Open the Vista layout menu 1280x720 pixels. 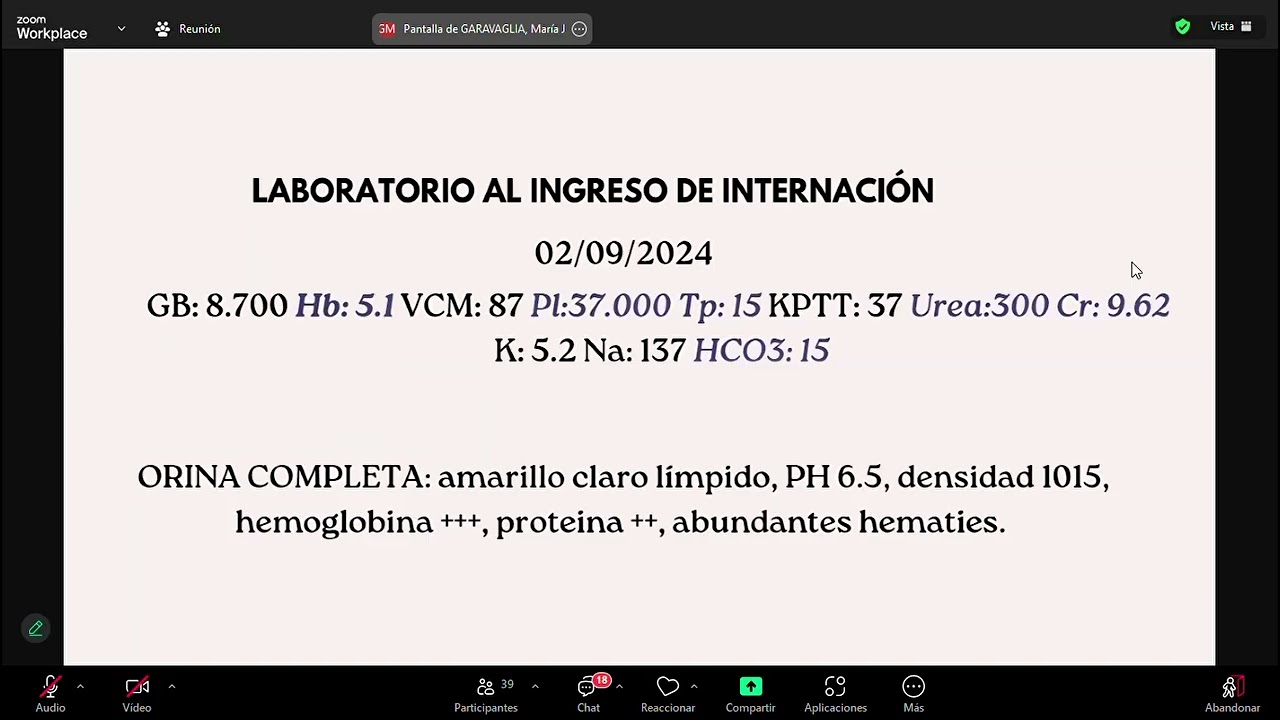pos(1231,27)
